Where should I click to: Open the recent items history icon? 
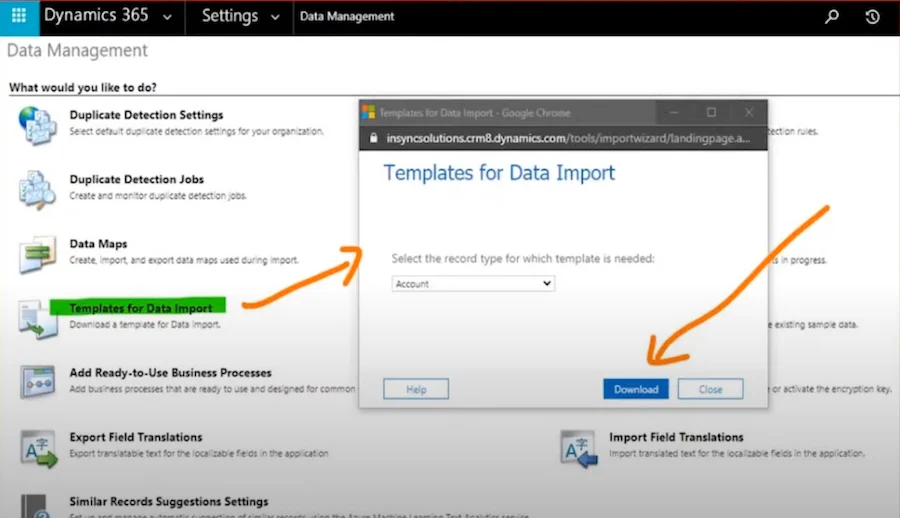[872, 17]
